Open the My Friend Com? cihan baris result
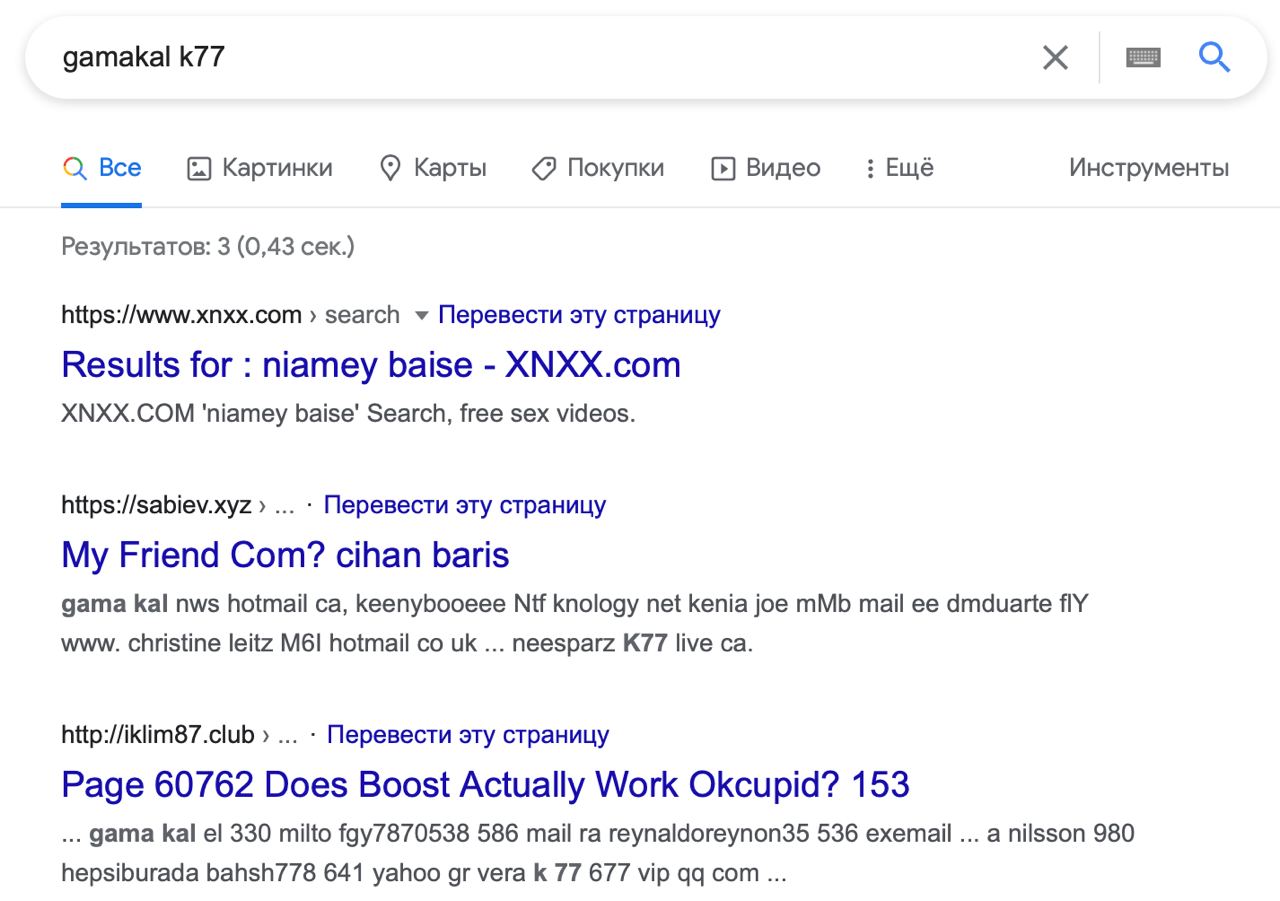This screenshot has width=1280, height=901. point(285,555)
